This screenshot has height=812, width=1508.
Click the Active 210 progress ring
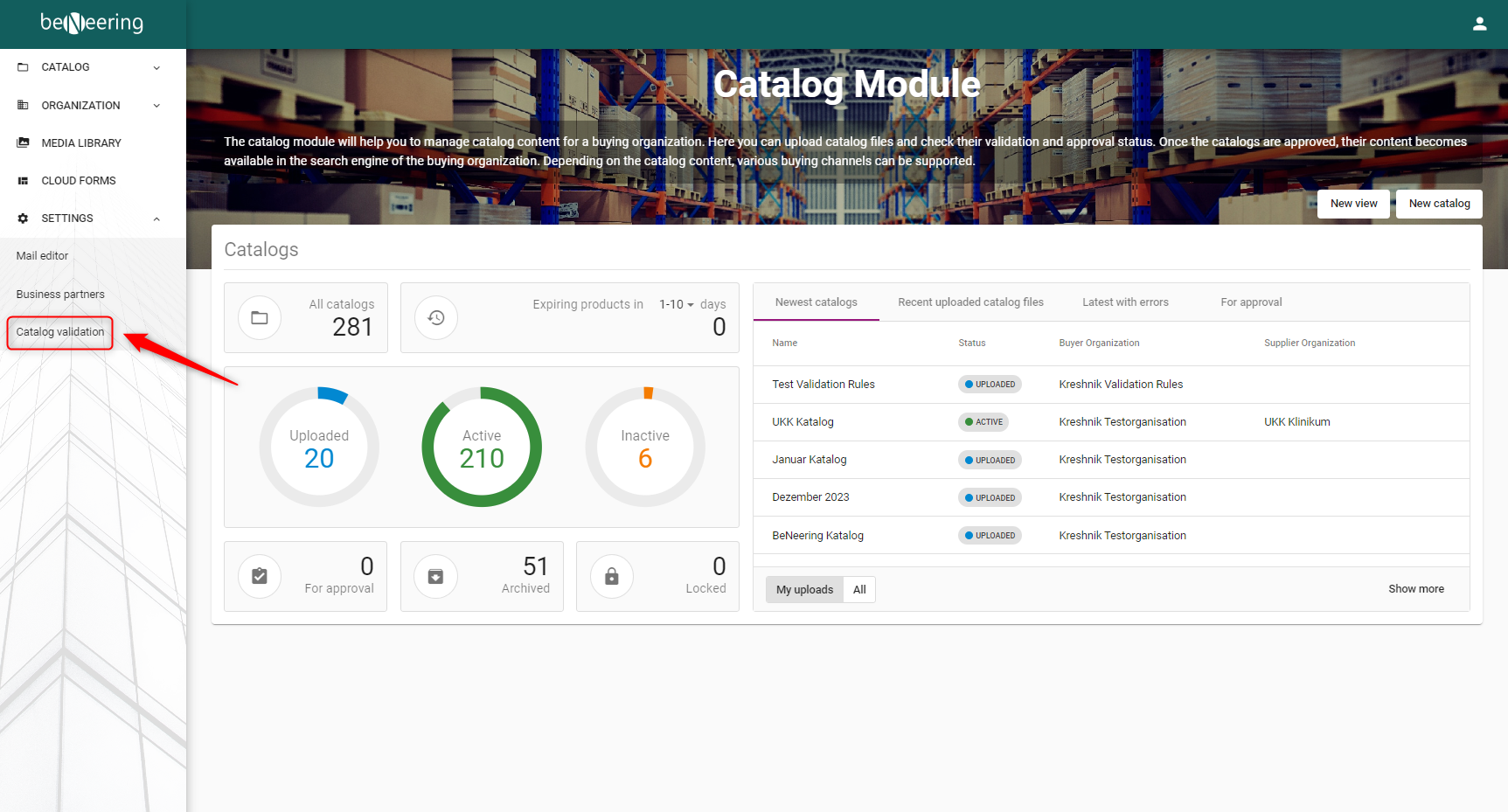(x=482, y=447)
